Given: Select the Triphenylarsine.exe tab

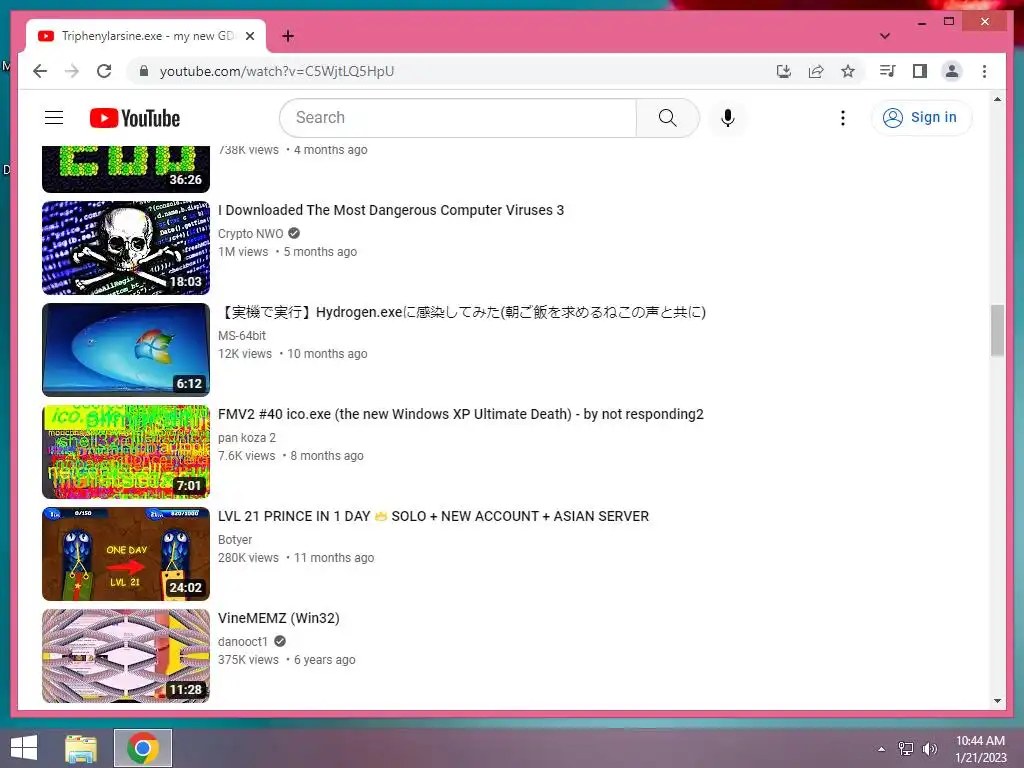Looking at the screenshot, I should 146,36.
